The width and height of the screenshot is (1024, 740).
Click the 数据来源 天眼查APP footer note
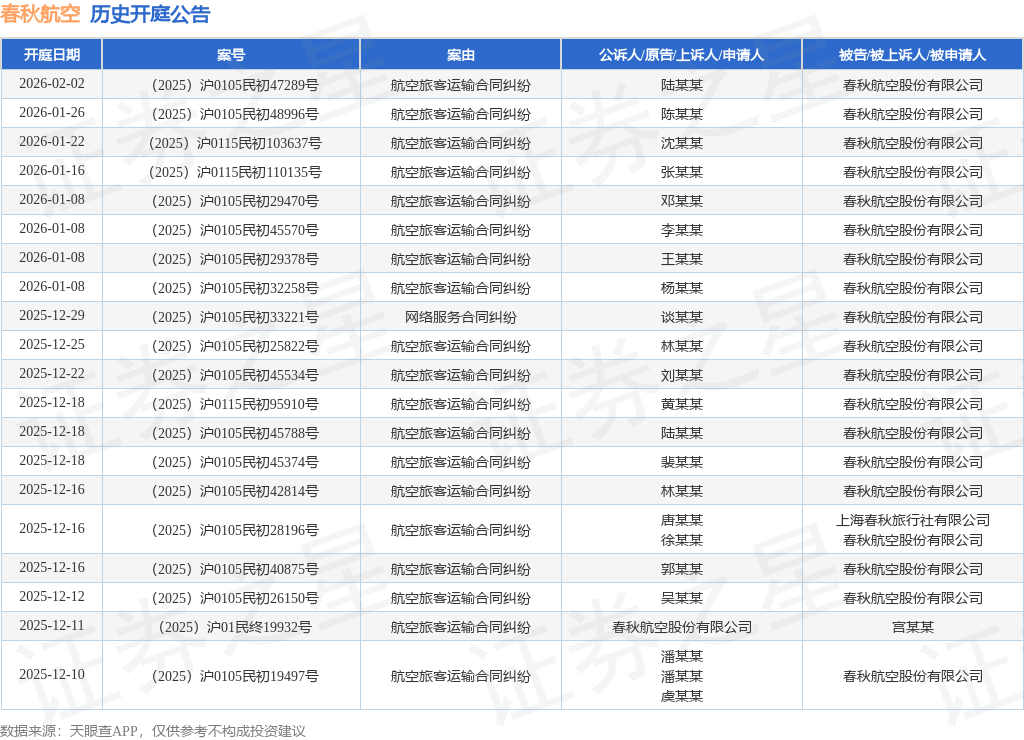point(152,731)
